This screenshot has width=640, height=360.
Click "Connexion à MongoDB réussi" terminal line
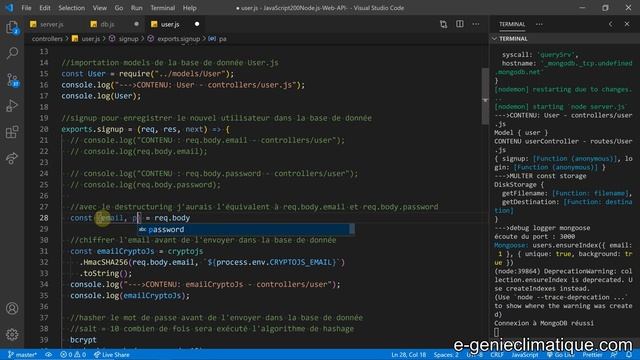coord(544,323)
